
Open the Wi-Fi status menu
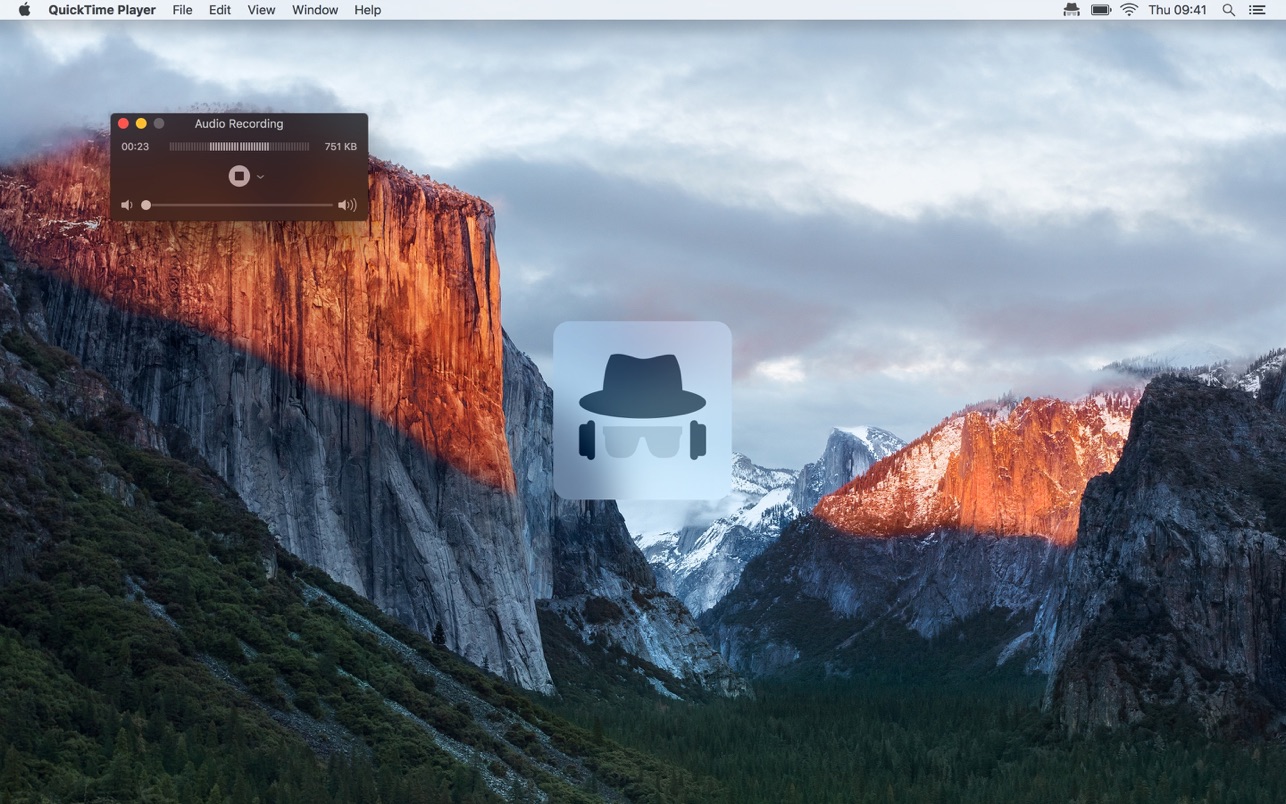(x=1129, y=10)
